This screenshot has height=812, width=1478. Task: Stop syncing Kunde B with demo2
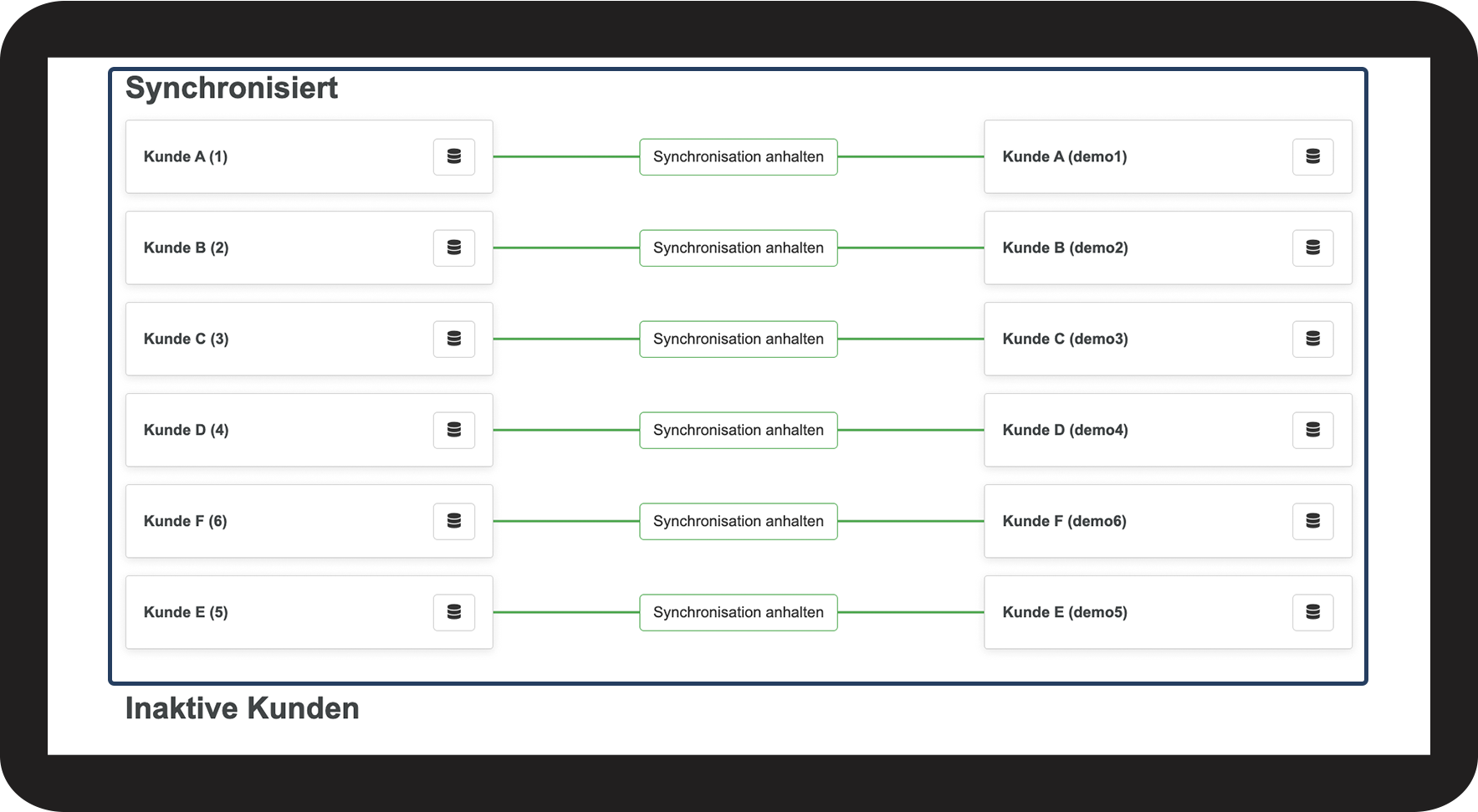738,248
